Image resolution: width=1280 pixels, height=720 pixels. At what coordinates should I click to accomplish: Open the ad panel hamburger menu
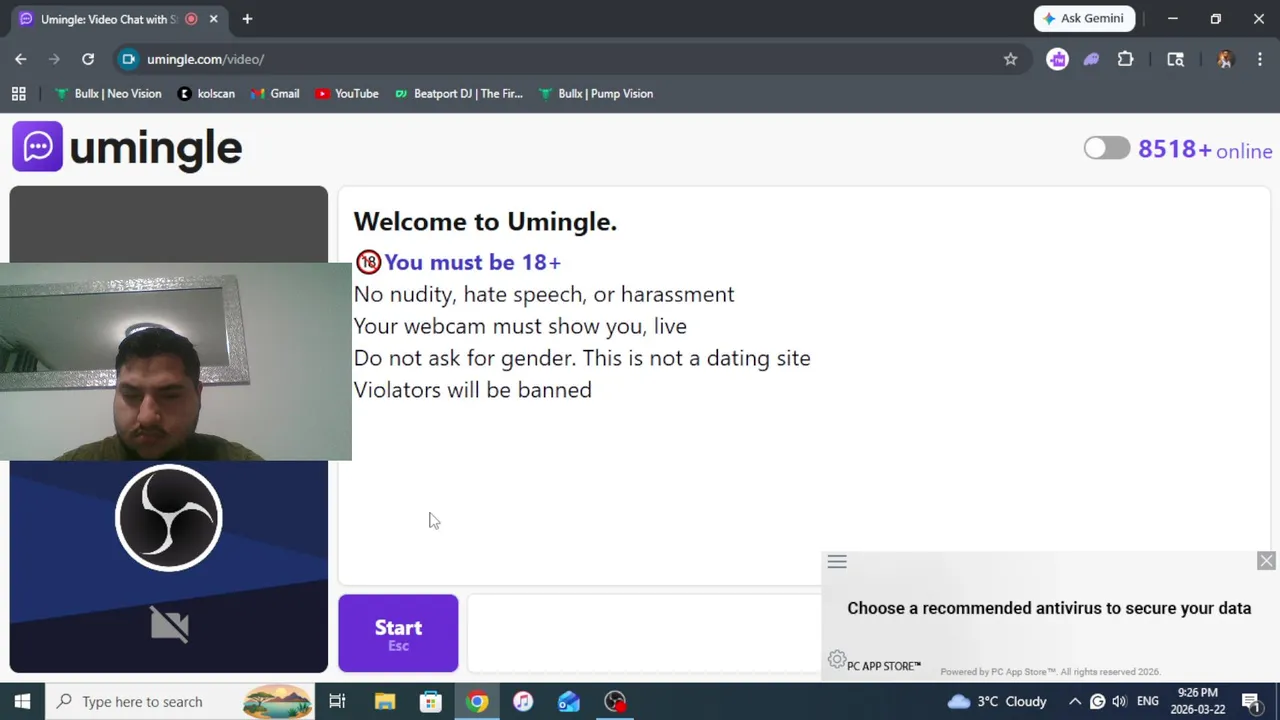point(837,562)
